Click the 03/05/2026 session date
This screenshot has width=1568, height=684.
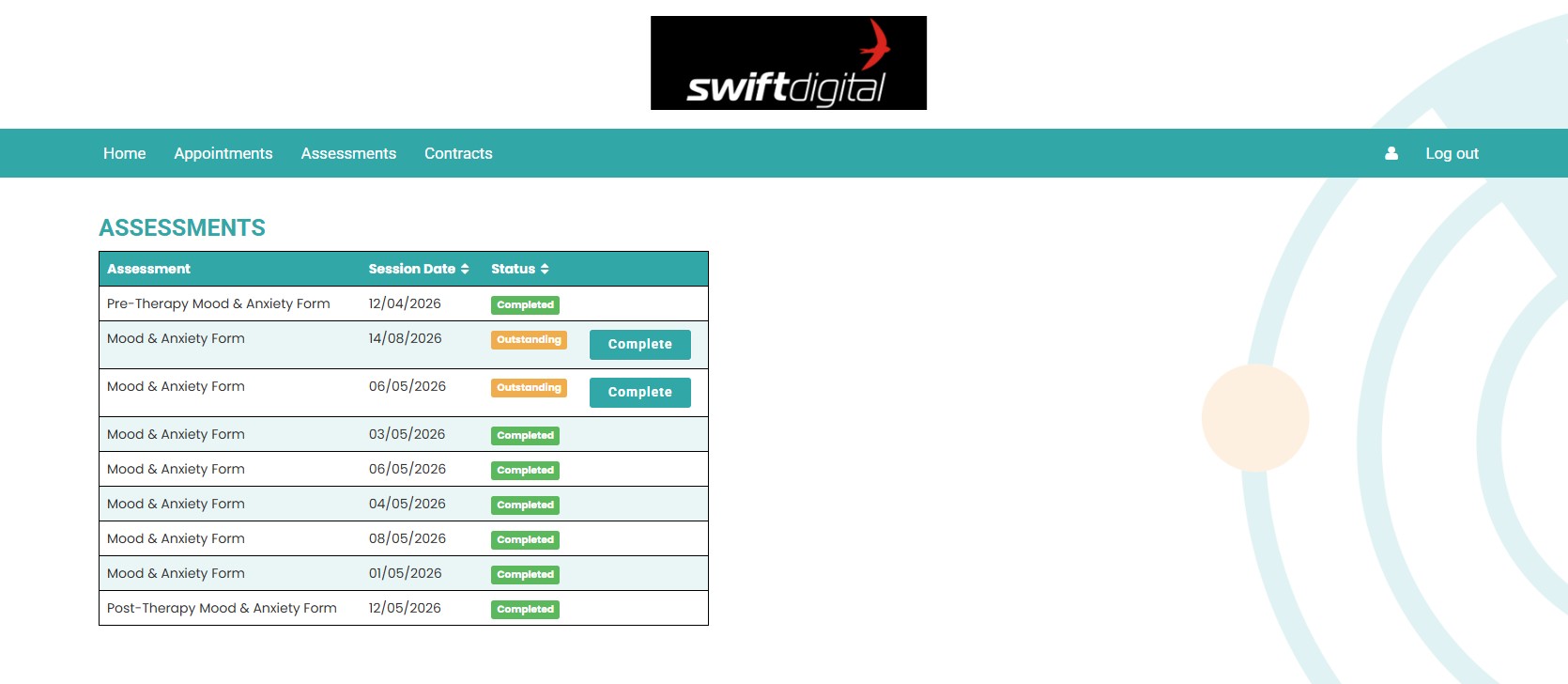407,434
